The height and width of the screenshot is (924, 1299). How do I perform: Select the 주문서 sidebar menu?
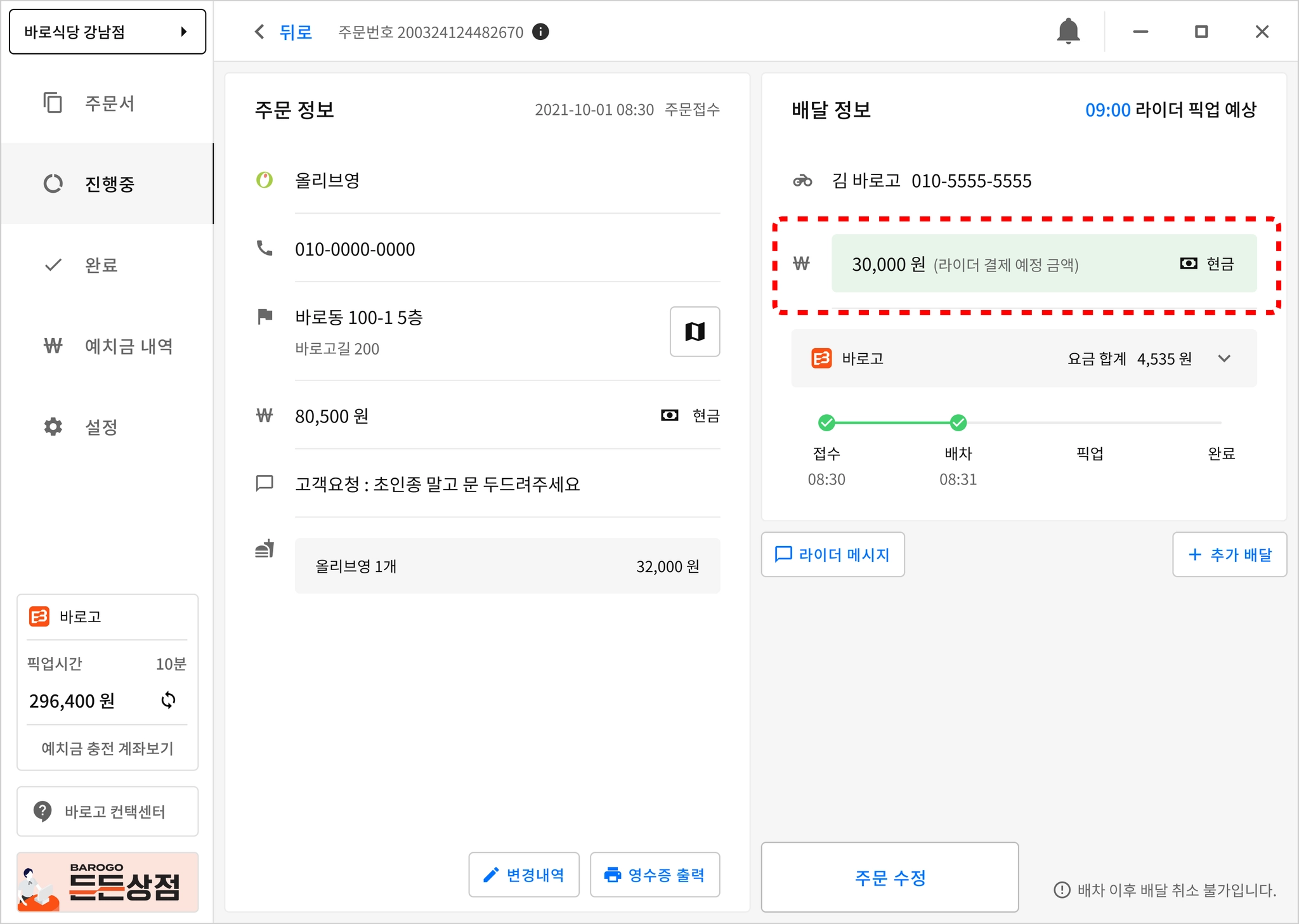click(108, 103)
